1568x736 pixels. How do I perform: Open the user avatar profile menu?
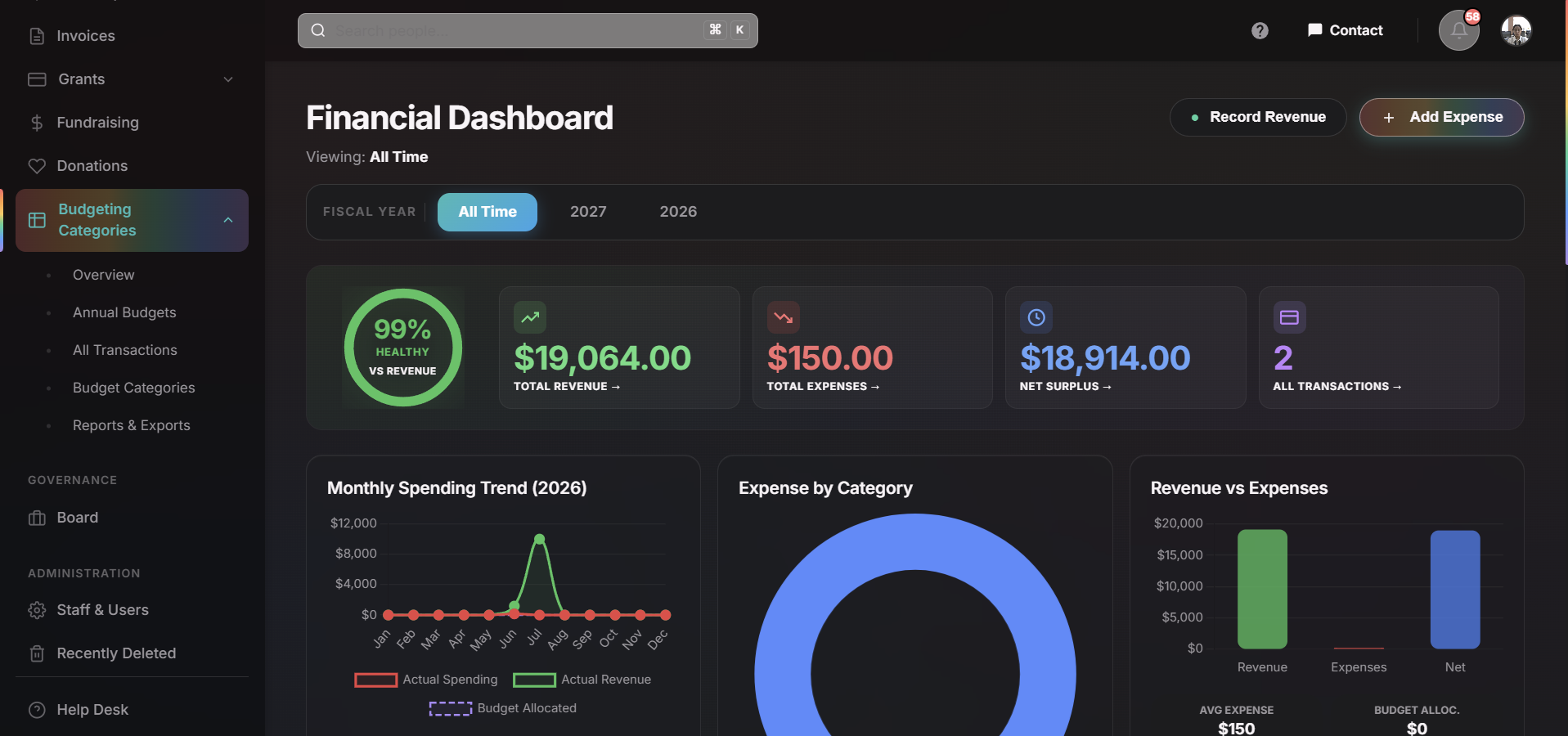tap(1516, 30)
